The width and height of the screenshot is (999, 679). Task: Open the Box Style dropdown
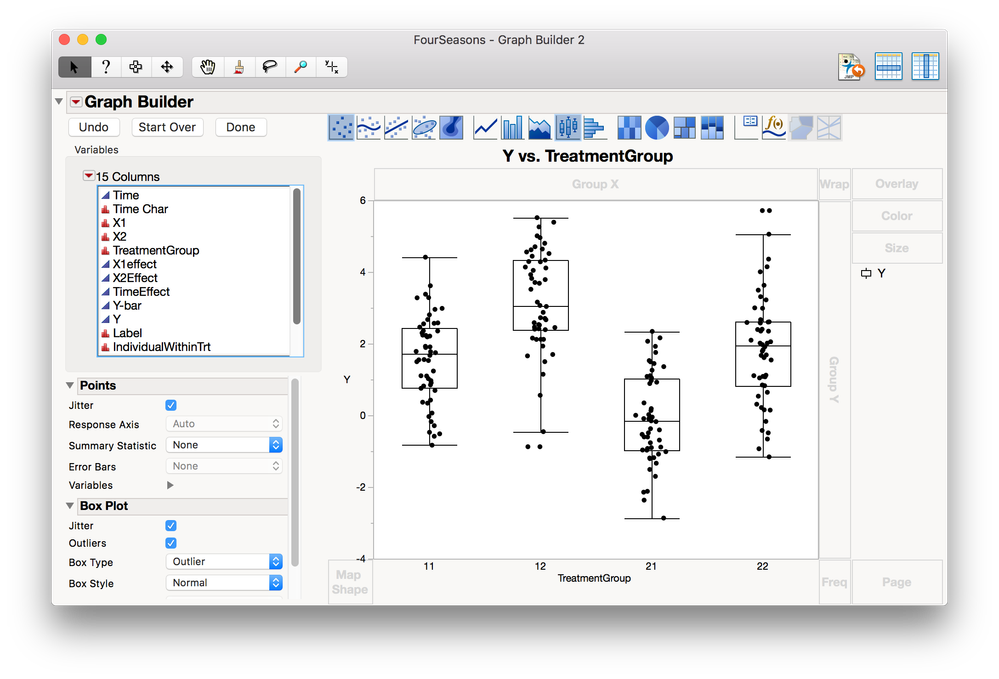224,582
